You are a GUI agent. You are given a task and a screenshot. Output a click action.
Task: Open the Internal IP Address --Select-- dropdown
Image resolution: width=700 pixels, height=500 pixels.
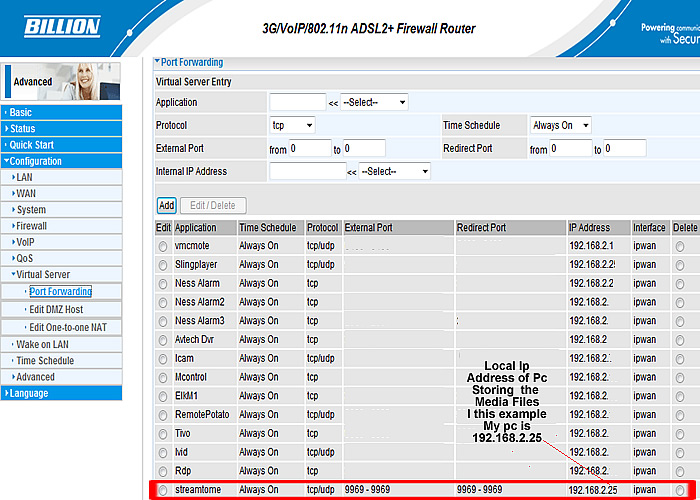(394, 171)
